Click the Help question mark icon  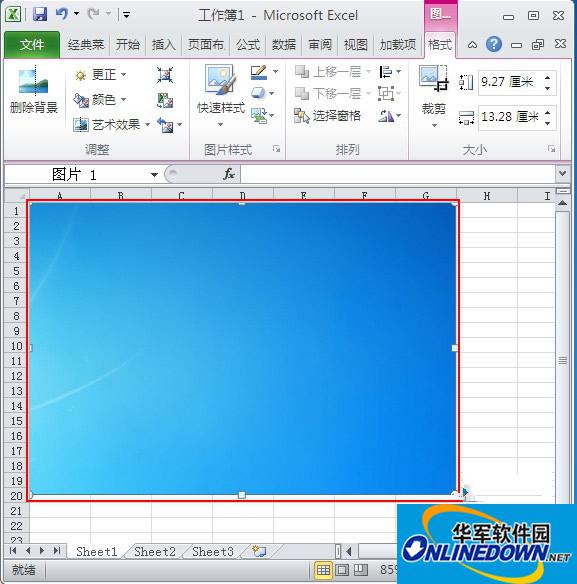[494, 44]
